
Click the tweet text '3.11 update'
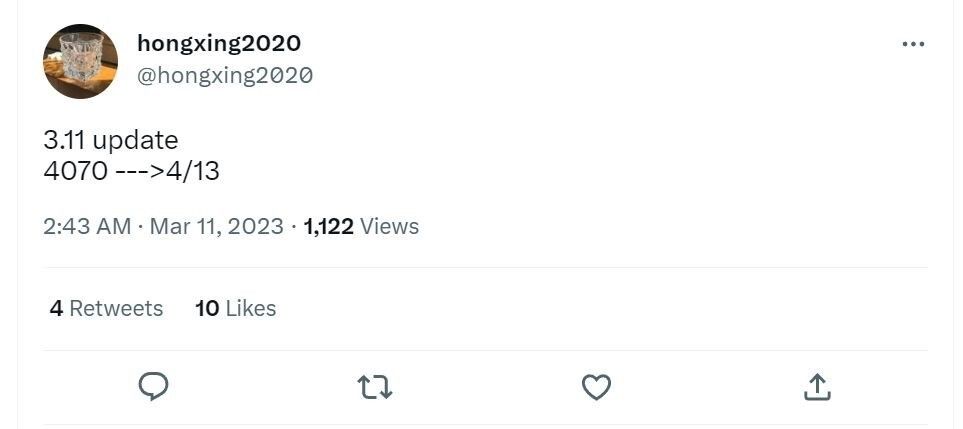(111, 141)
